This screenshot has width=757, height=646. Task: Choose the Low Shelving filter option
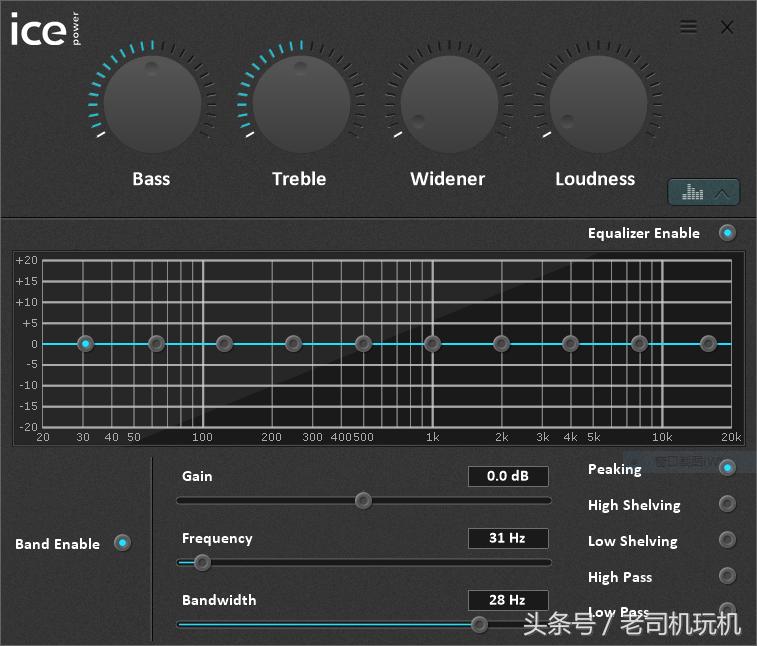click(727, 540)
